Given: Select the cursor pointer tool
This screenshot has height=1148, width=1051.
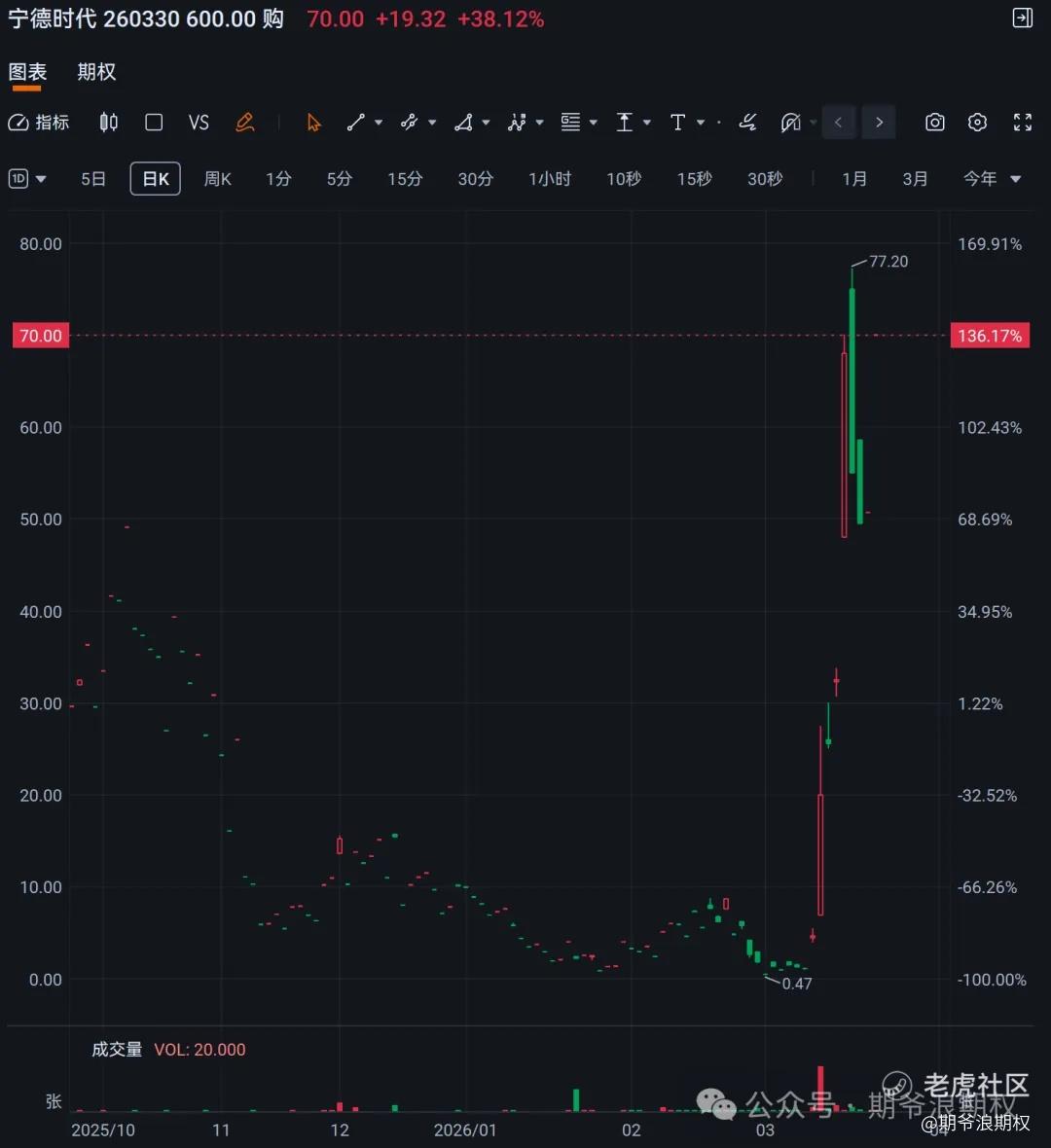Looking at the screenshot, I should [313, 123].
